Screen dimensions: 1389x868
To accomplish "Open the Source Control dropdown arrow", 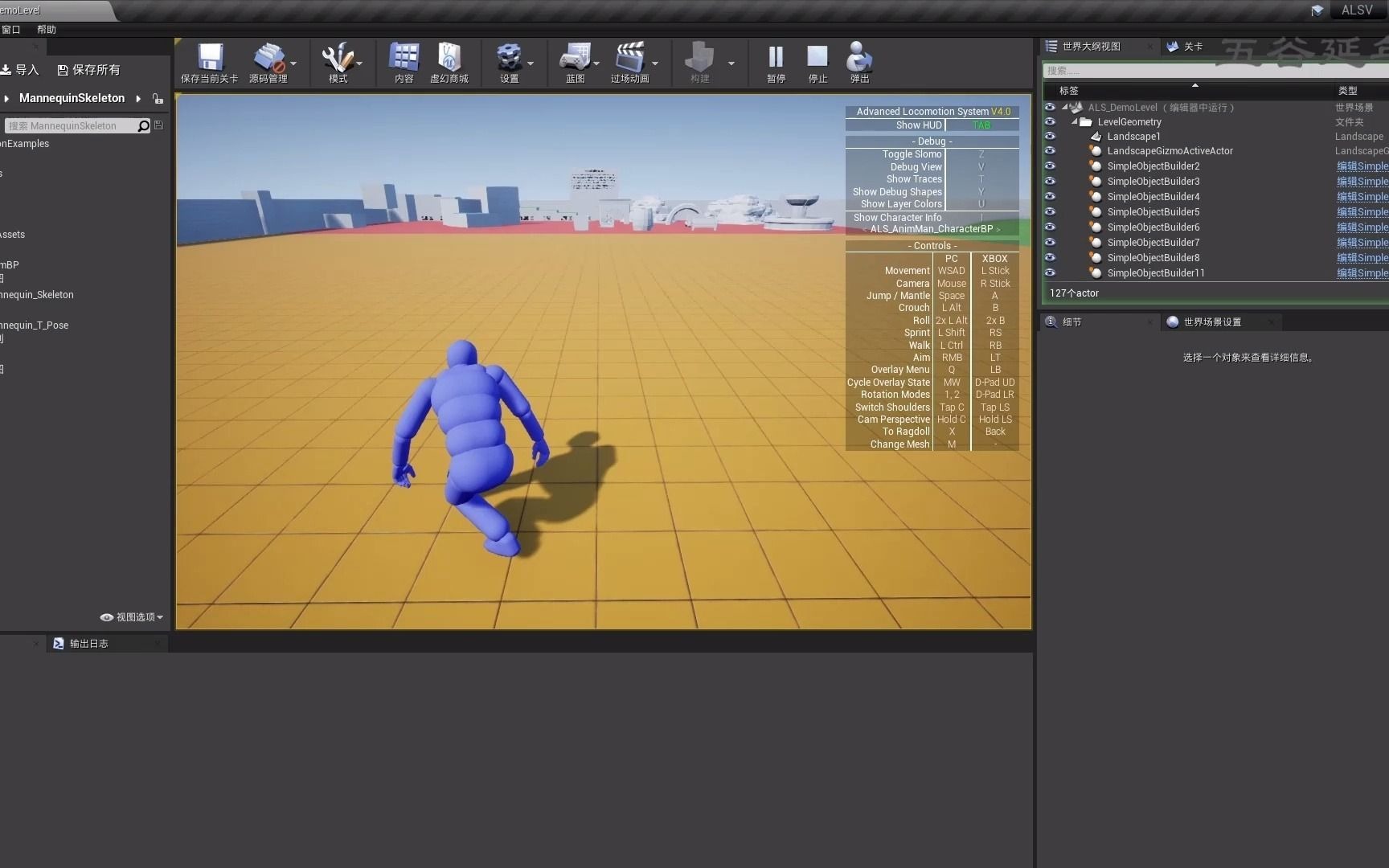I will tap(293, 63).
